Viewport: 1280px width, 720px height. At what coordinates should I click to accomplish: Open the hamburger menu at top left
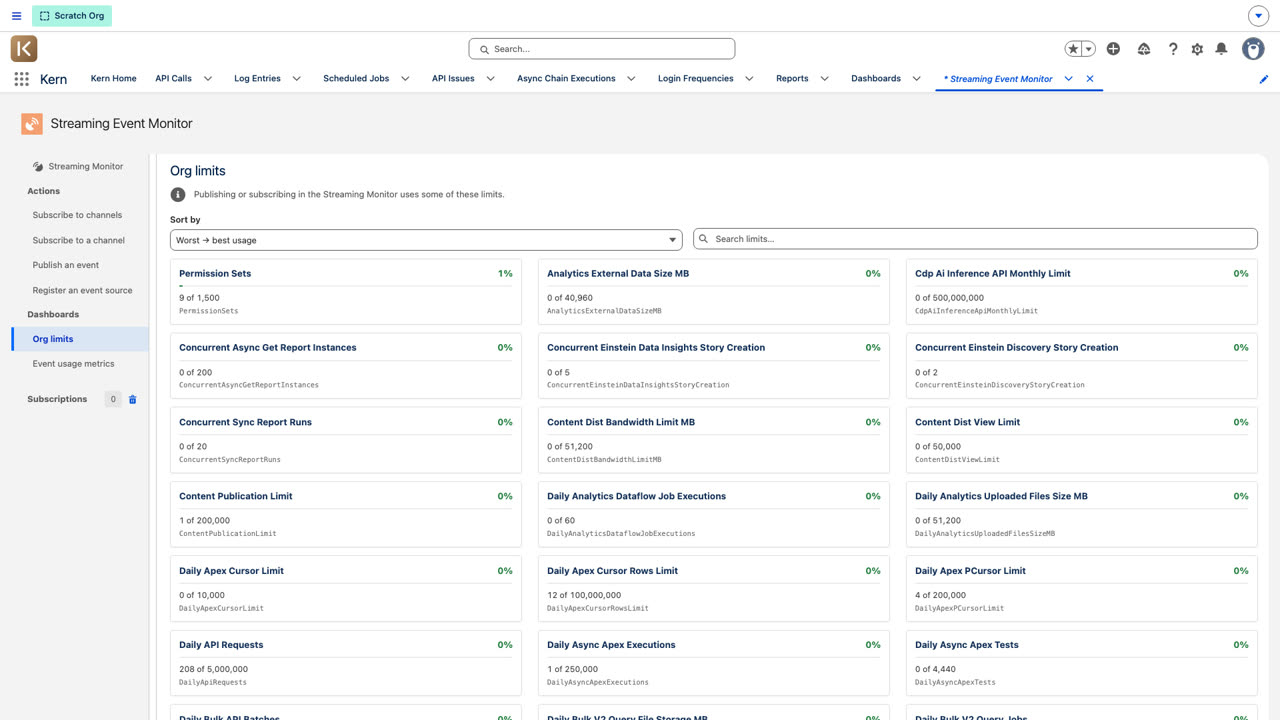pos(16,16)
